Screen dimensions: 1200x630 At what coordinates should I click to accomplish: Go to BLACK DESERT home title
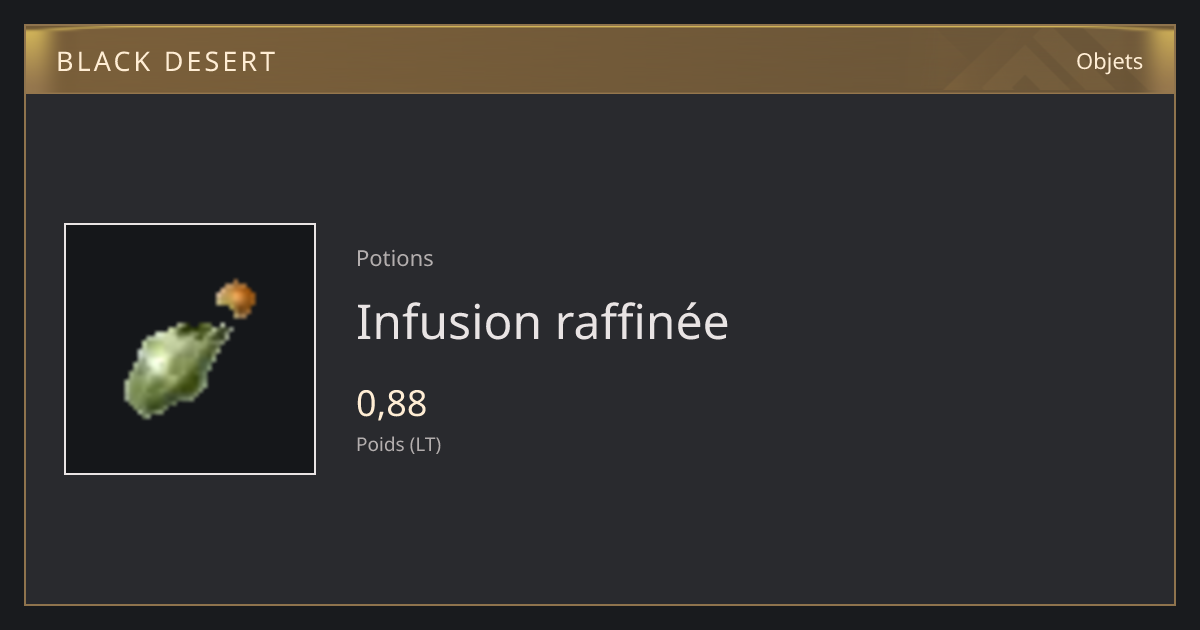(166, 62)
